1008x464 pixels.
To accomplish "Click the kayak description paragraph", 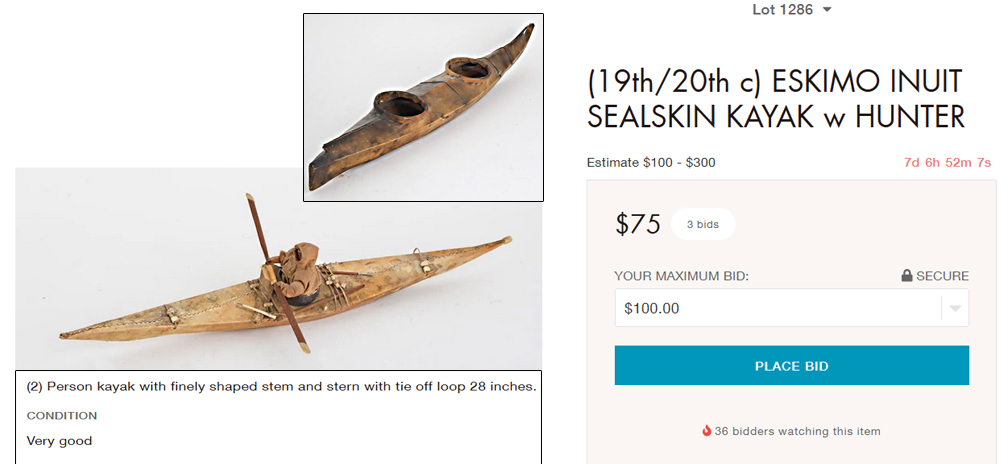I will 282,386.
